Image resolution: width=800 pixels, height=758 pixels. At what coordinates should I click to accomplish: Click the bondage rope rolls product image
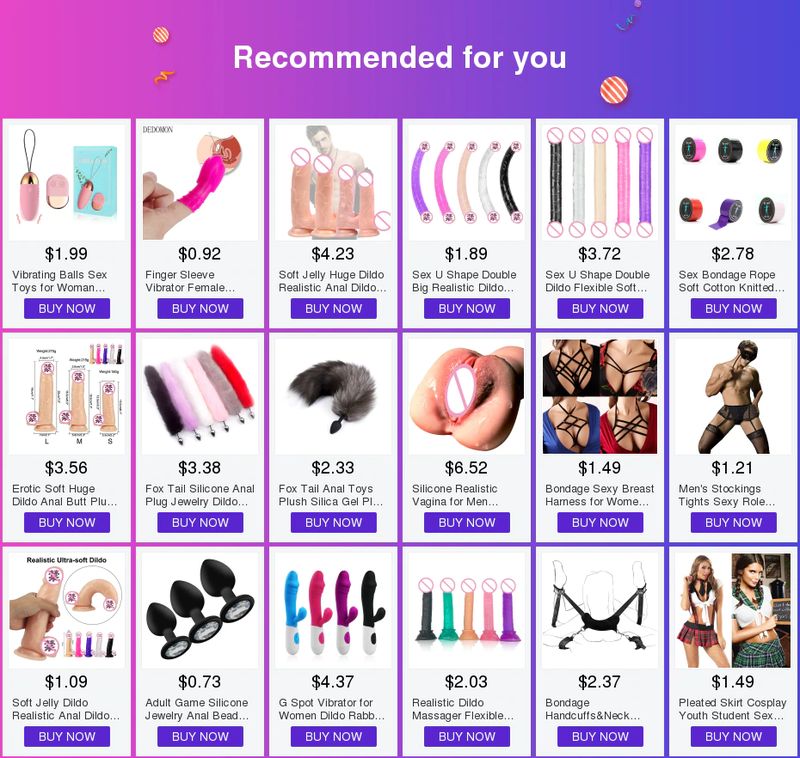click(733, 183)
